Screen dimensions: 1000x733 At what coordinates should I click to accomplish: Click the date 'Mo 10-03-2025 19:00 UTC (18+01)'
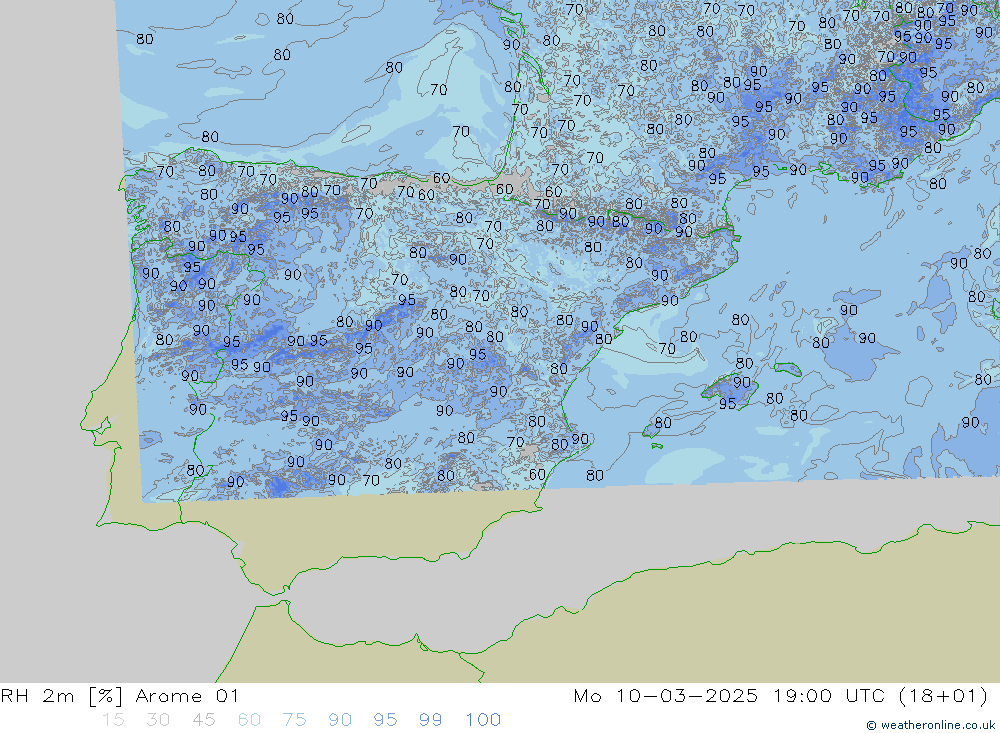pyautogui.click(x=781, y=695)
